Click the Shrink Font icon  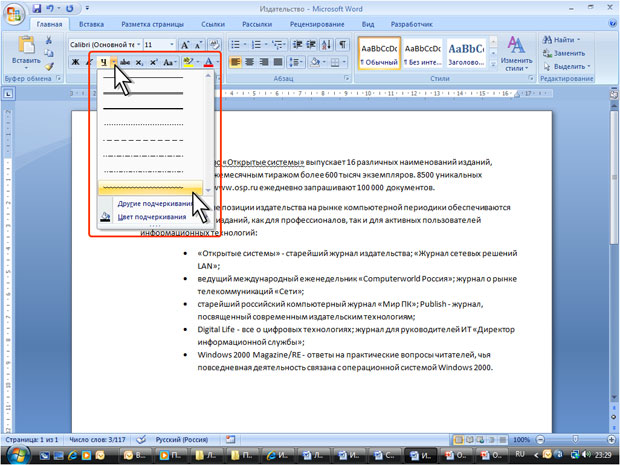tap(198, 45)
